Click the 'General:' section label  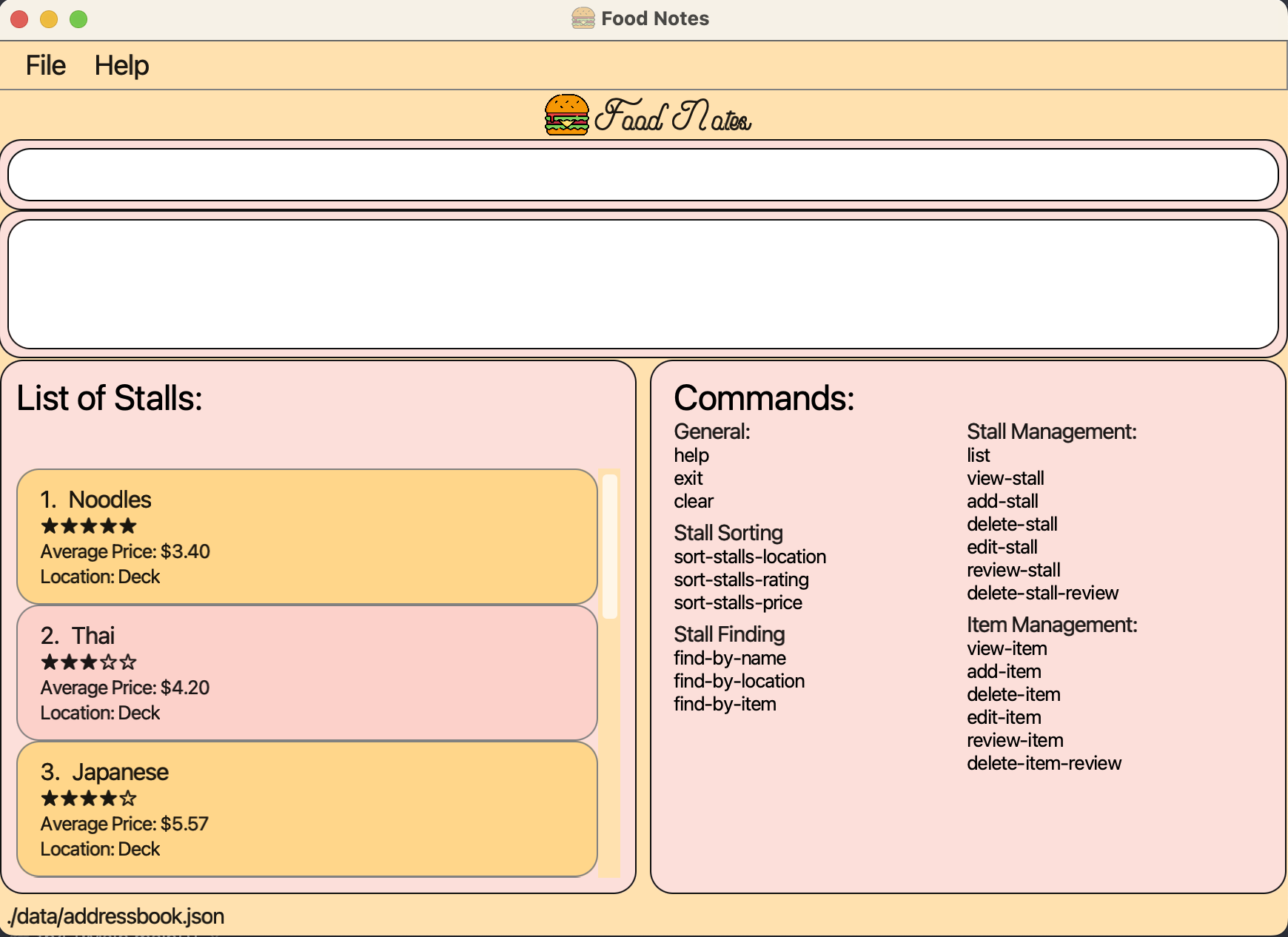712,431
